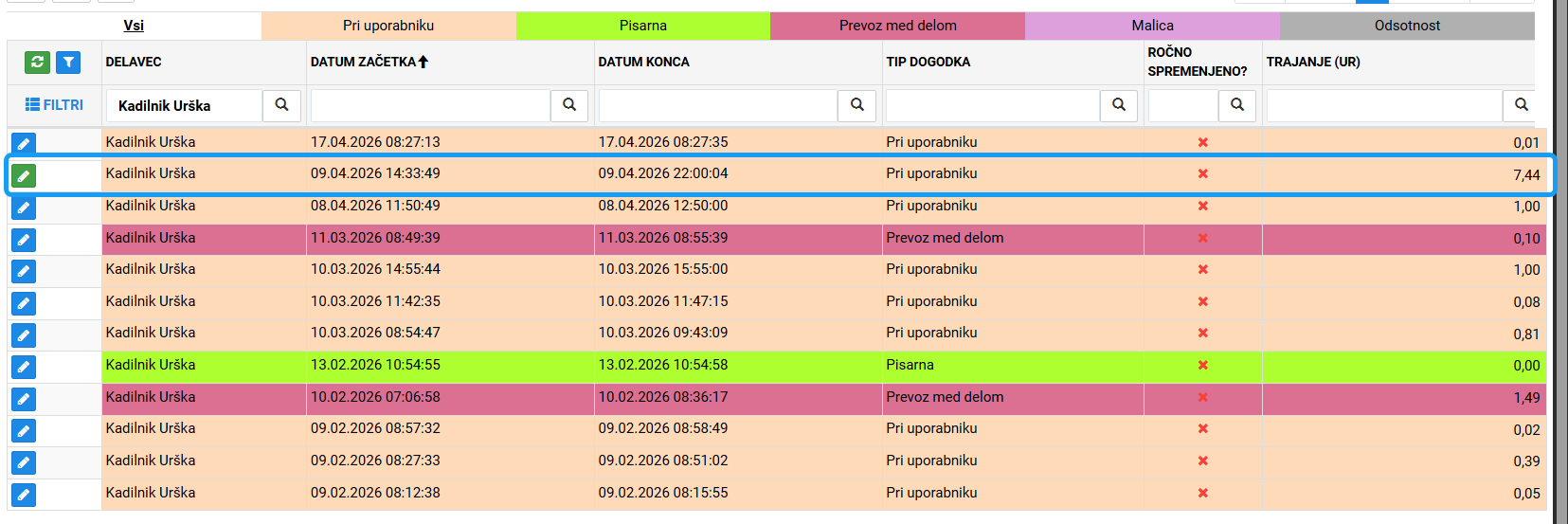The image size is (1568, 524).
Task: Click the Delavec filter input with Kadilnik Urška
Action: click(184, 105)
